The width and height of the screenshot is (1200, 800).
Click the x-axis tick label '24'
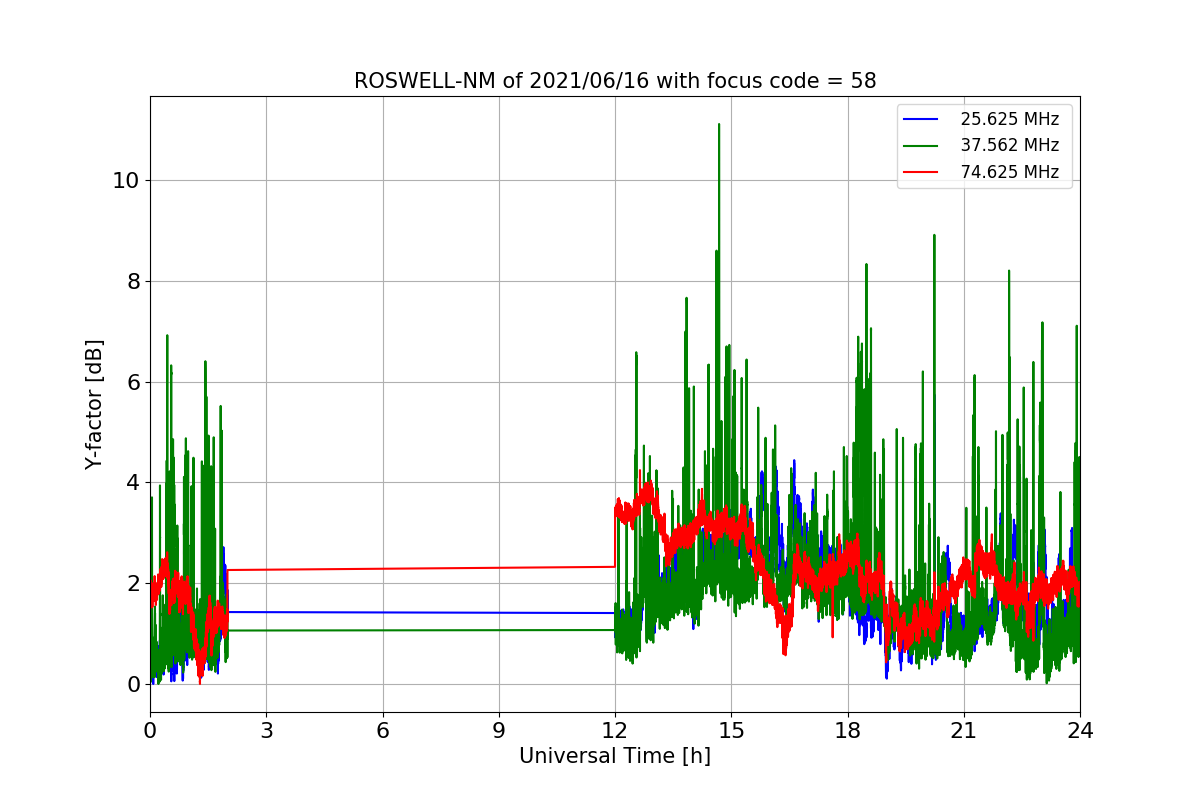1079,731
